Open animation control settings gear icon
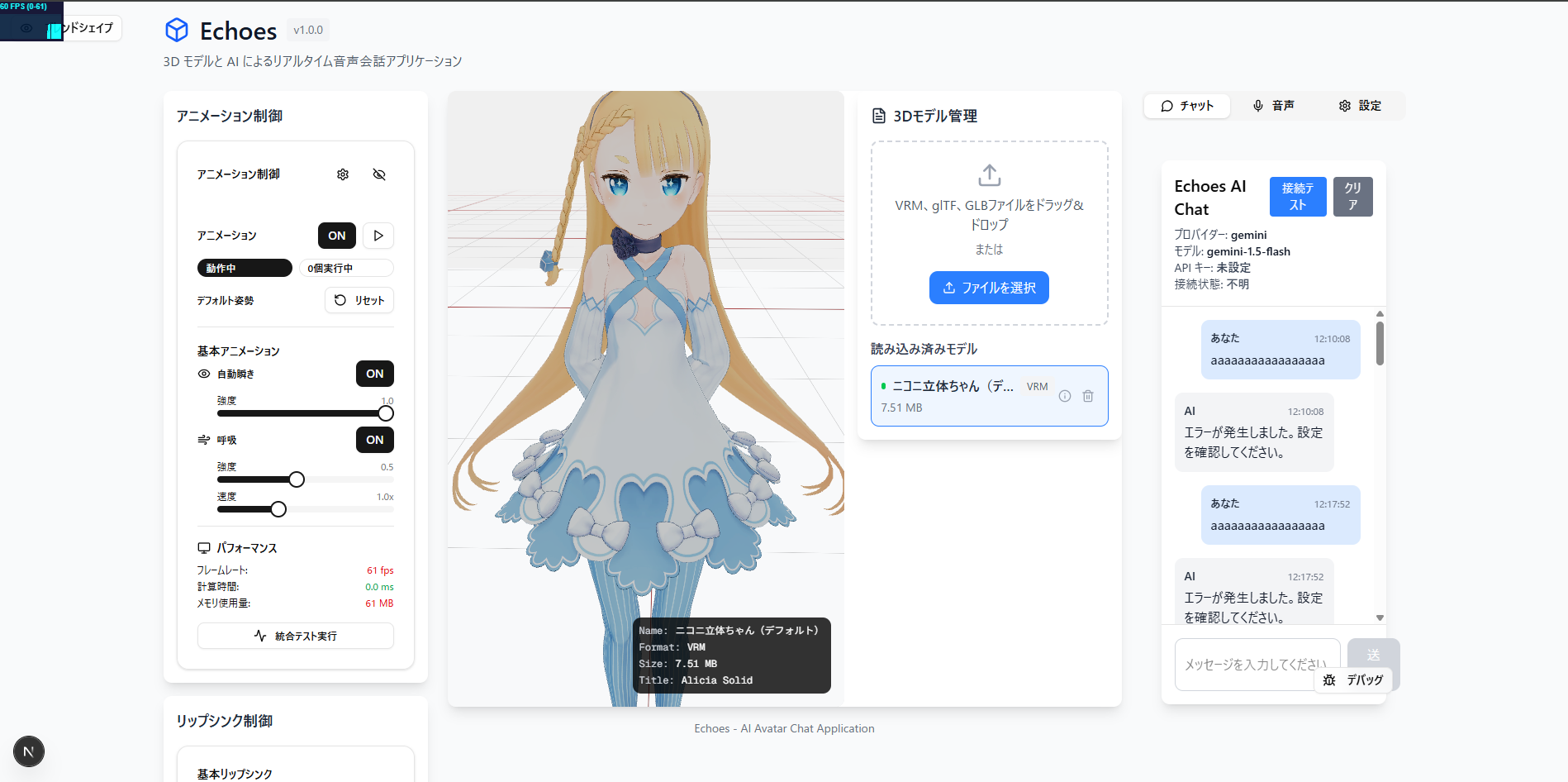 343,174
